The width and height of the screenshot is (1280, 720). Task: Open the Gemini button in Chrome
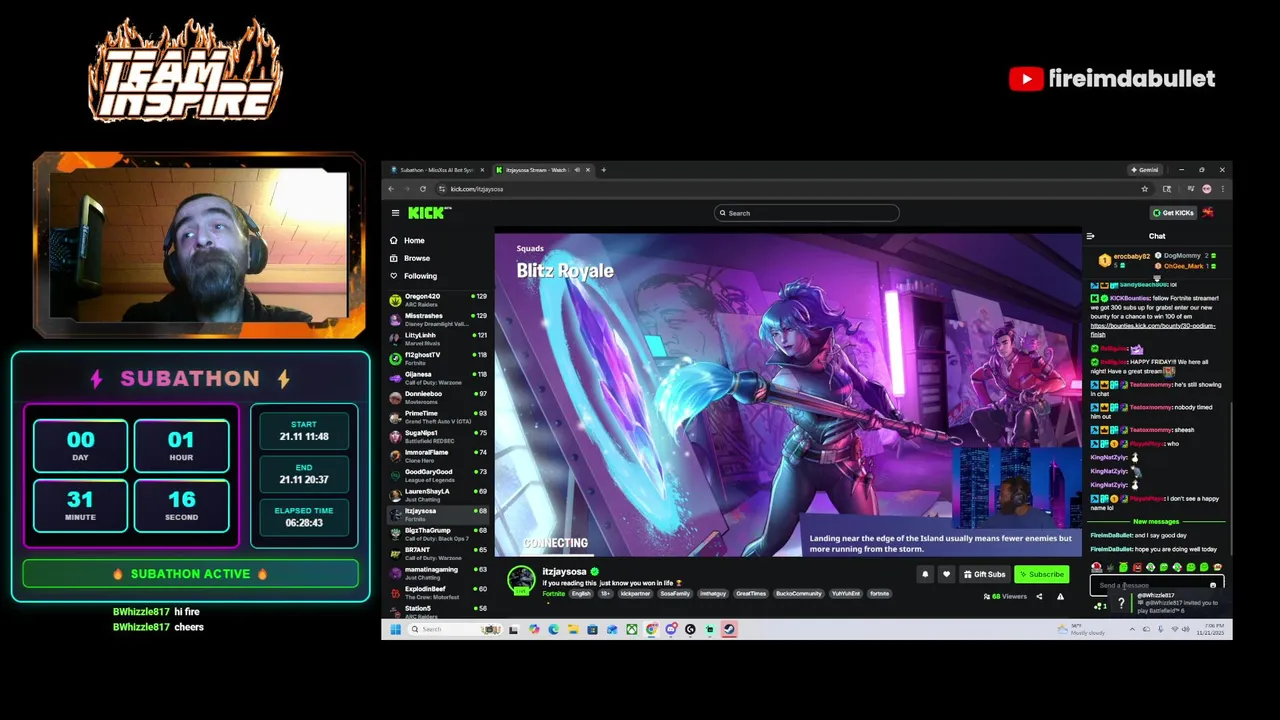point(1144,170)
